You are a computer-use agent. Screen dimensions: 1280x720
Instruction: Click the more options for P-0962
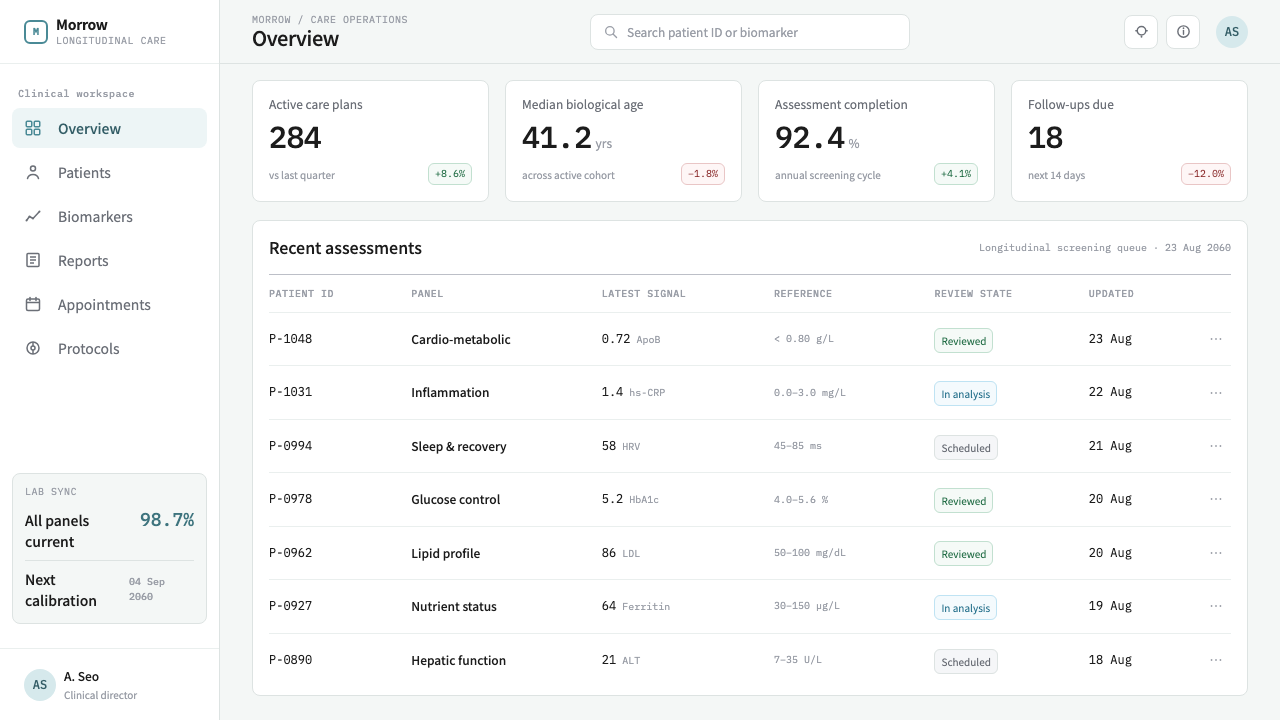[1216, 553]
